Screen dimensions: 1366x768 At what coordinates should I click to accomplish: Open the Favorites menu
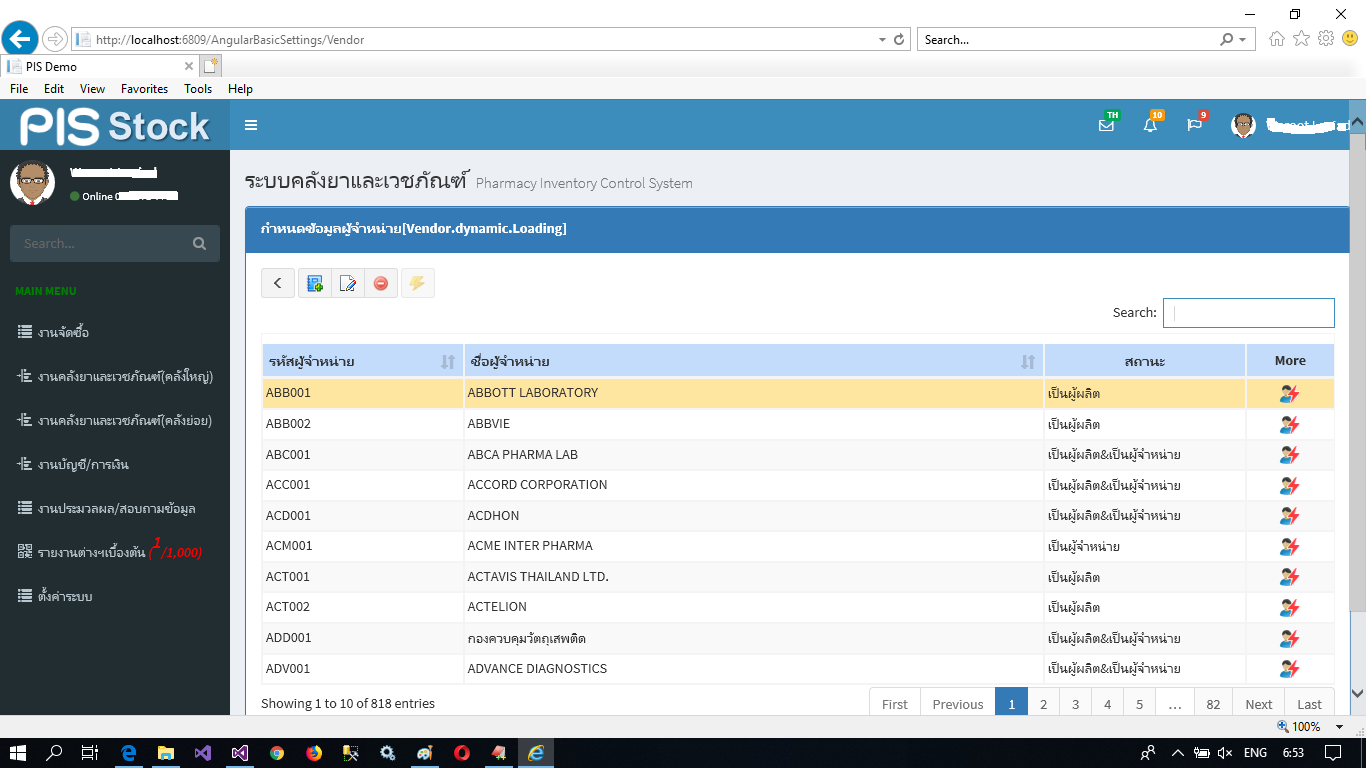click(144, 89)
